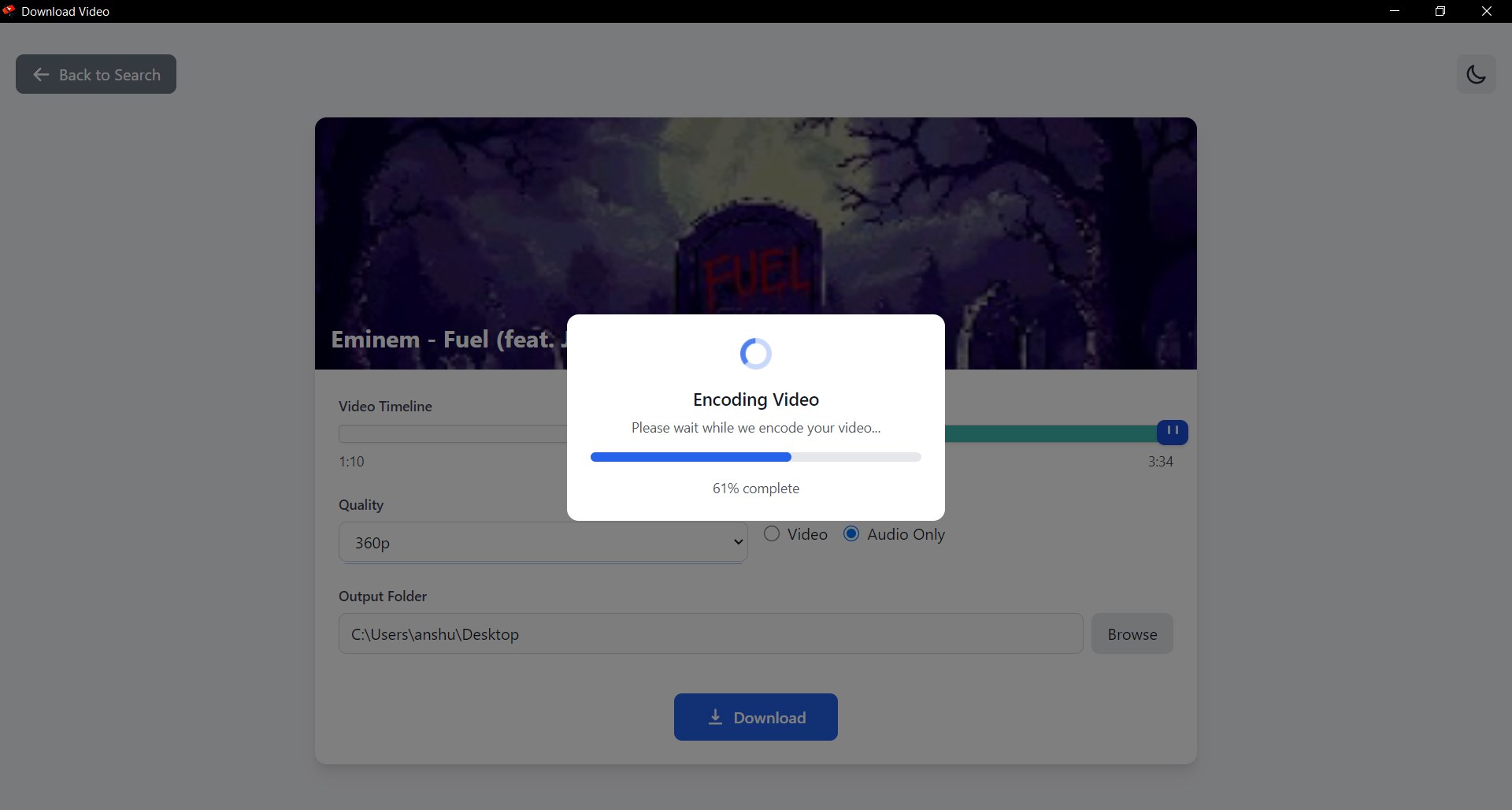Restore down the Download Video window
The width and height of the screenshot is (1512, 810).
tap(1440, 11)
